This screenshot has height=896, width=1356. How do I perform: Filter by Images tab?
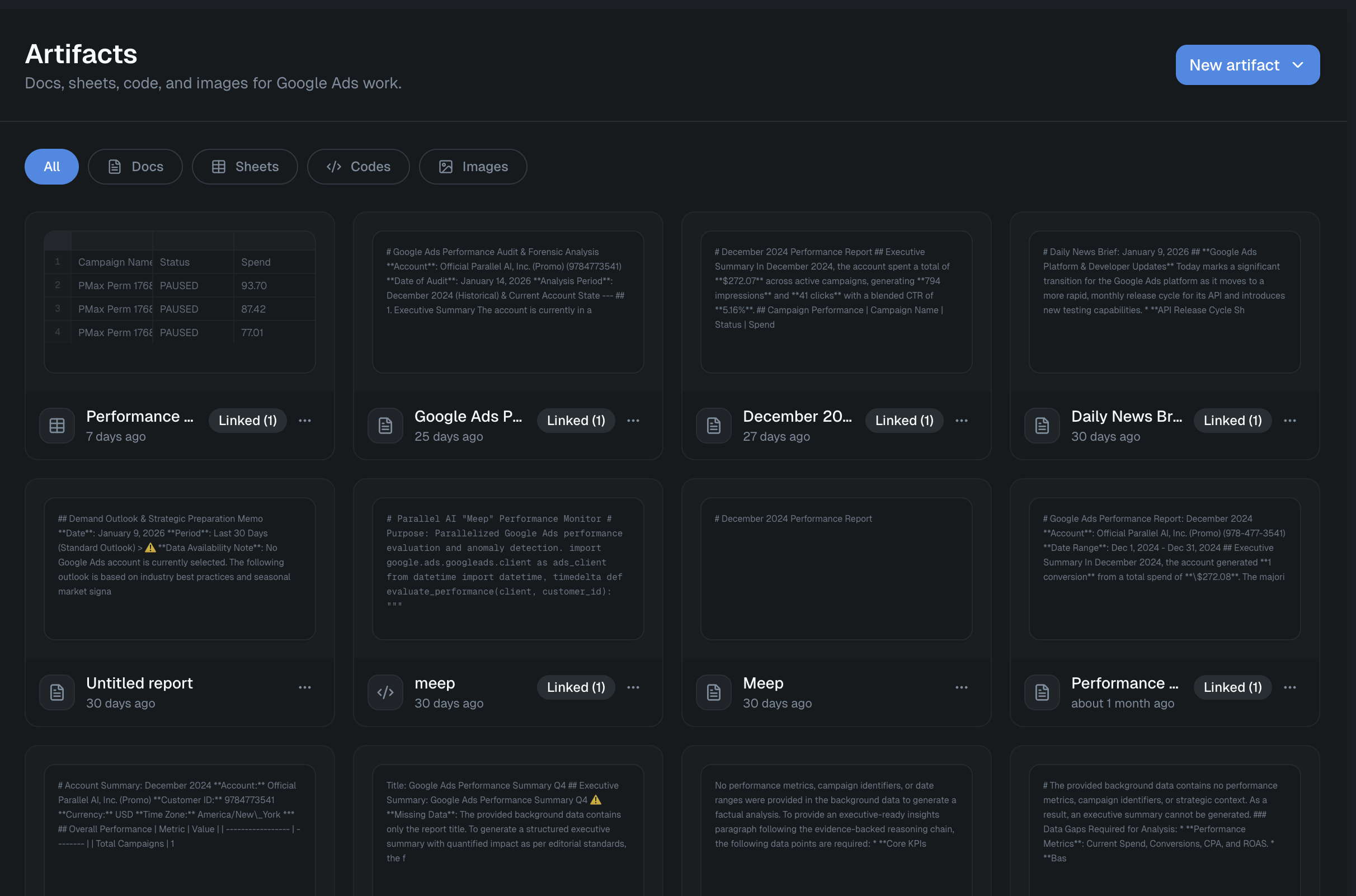tap(473, 166)
